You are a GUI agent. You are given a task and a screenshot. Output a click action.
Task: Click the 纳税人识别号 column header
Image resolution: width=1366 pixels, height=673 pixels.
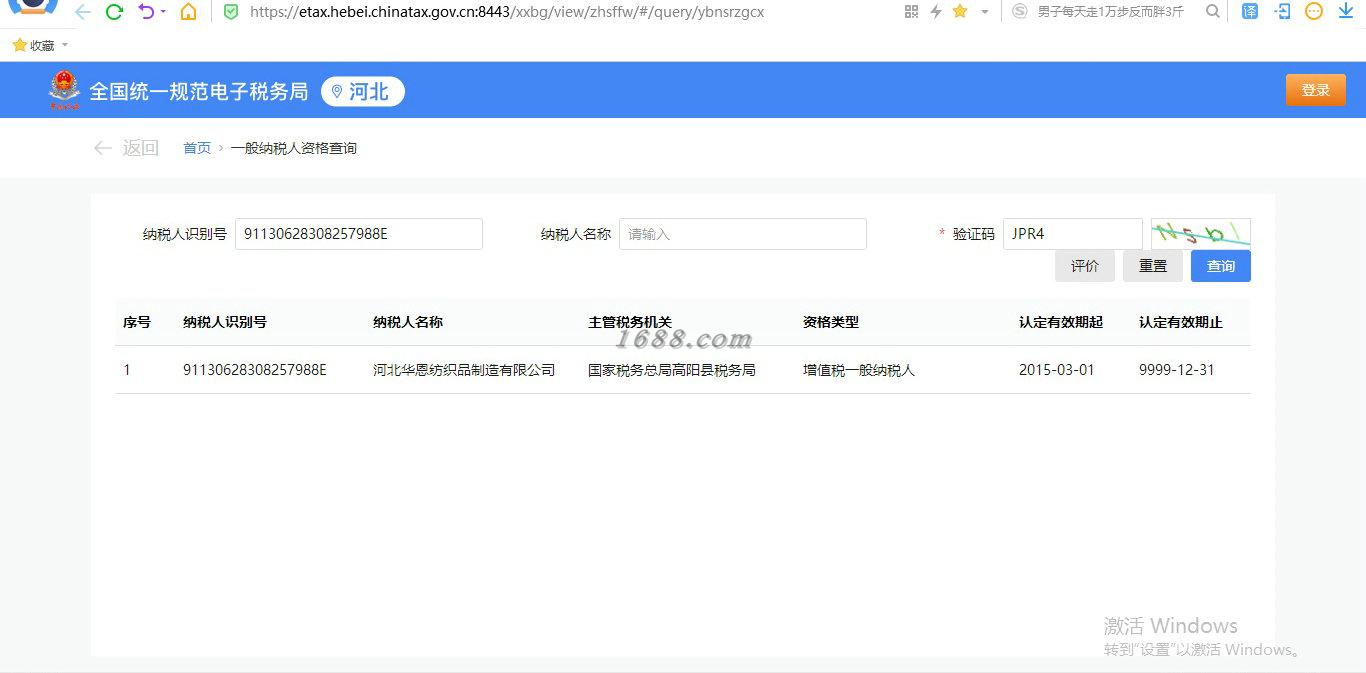coord(225,322)
